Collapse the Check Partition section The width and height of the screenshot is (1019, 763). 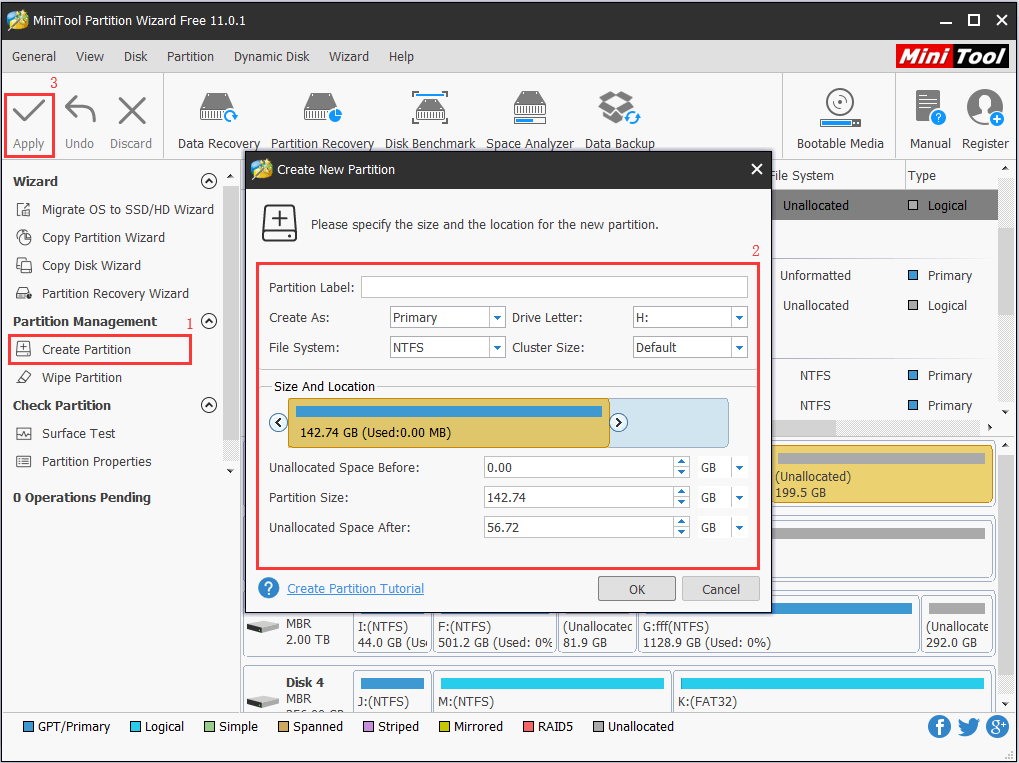tap(209, 405)
